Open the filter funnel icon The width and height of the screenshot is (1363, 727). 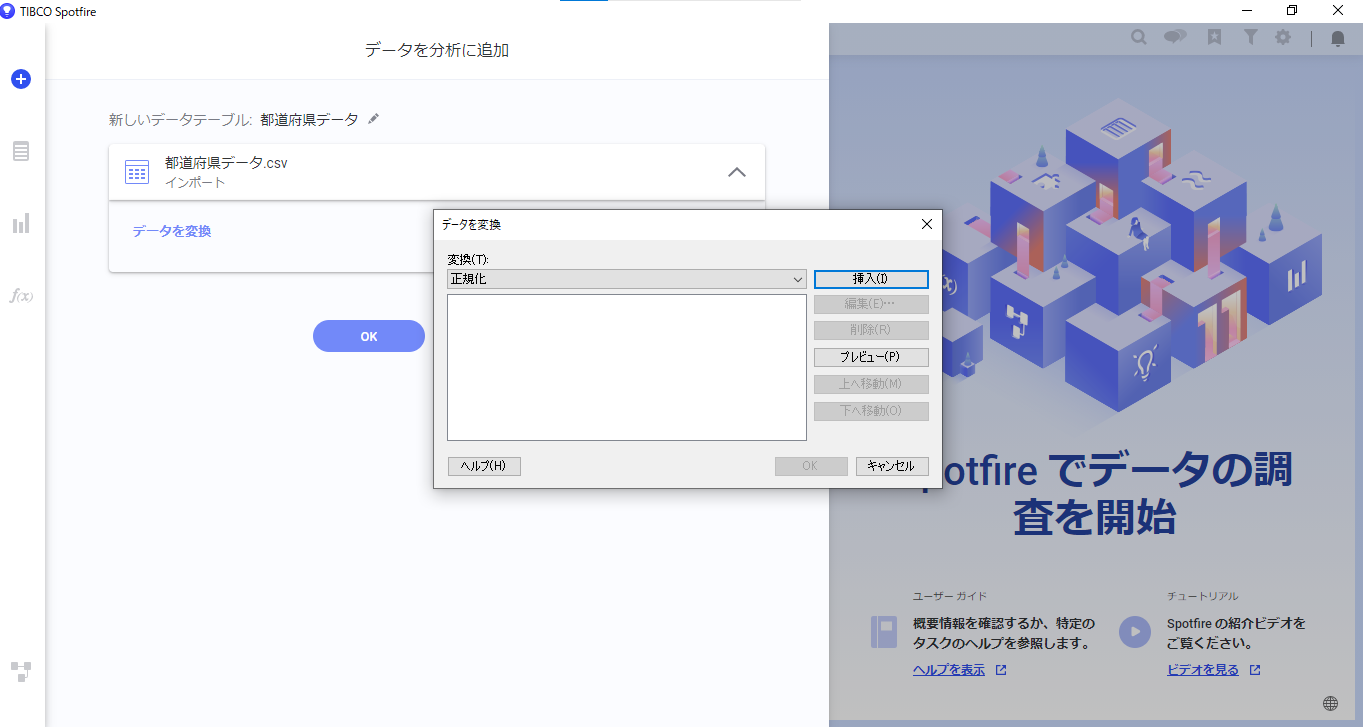pyautogui.click(x=1250, y=37)
